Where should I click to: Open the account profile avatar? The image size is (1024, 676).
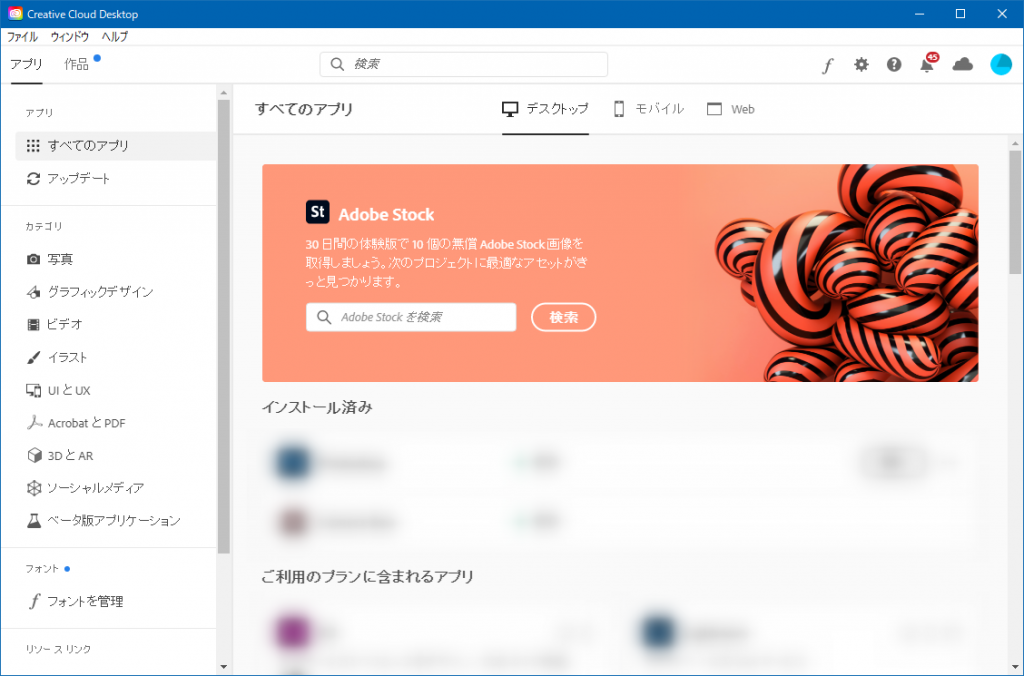click(x=1000, y=64)
